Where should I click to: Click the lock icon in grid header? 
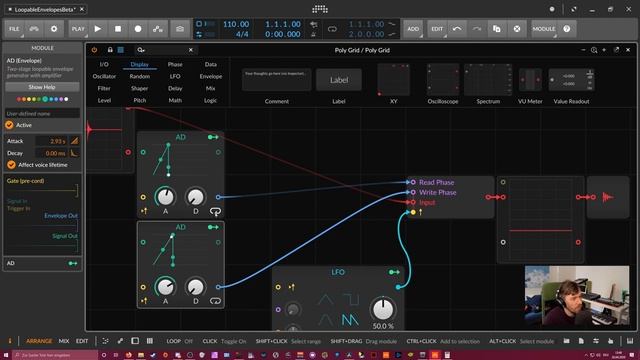pos(110,50)
